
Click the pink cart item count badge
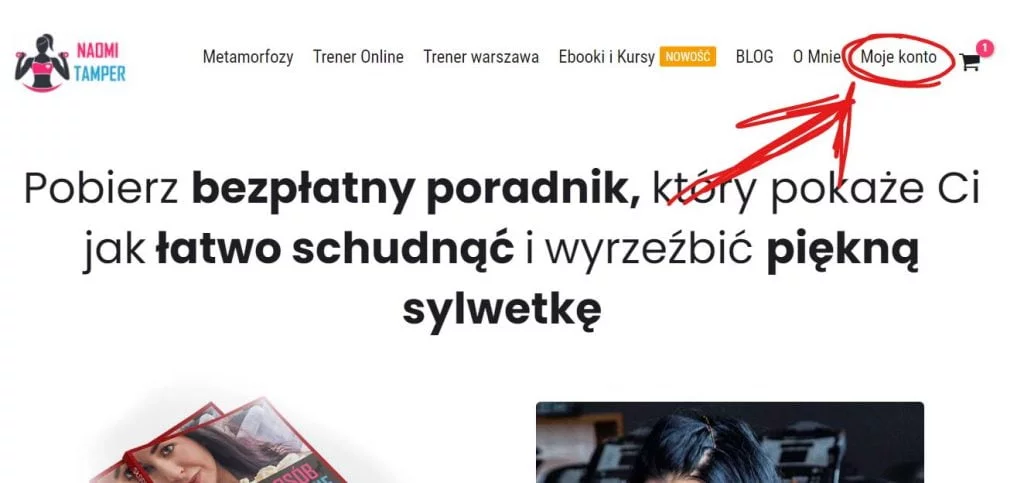[x=985, y=48]
